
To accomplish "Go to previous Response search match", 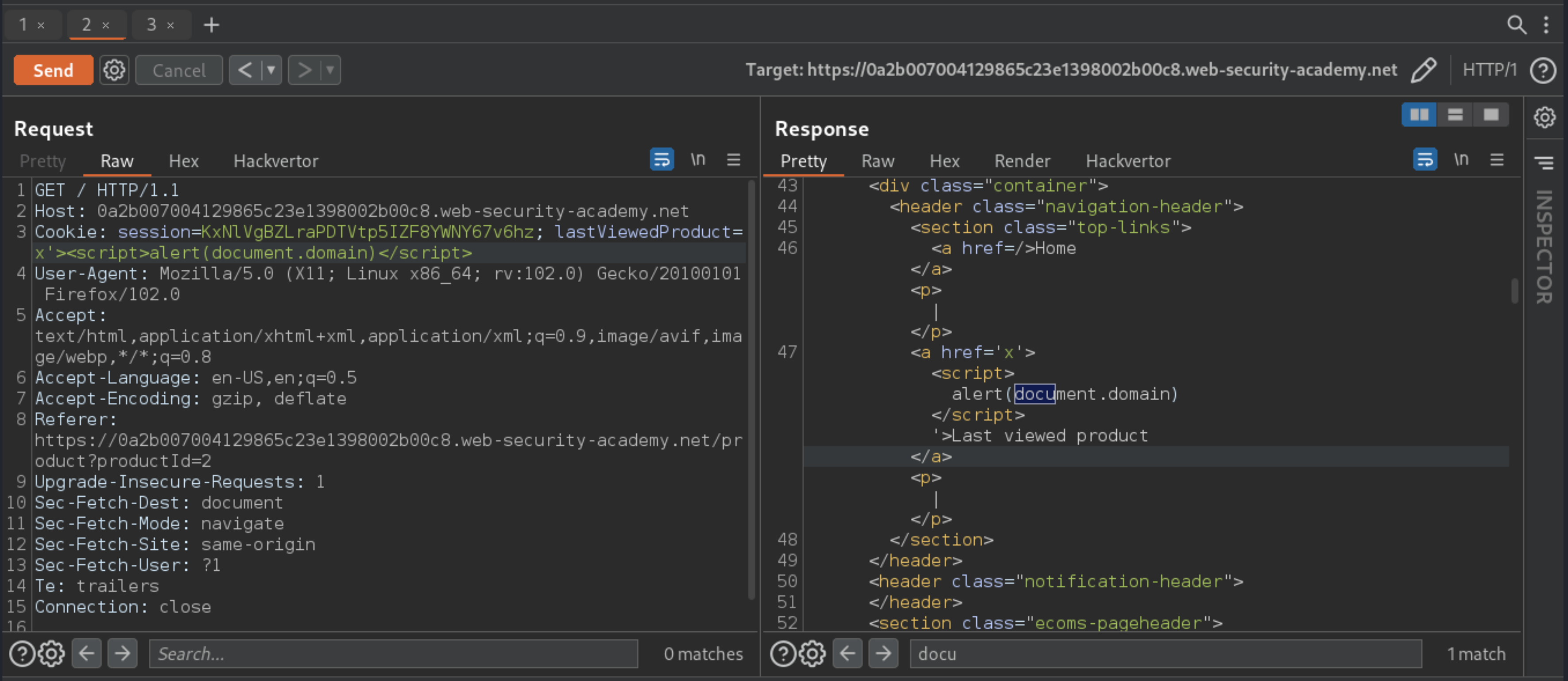I will tap(847, 654).
